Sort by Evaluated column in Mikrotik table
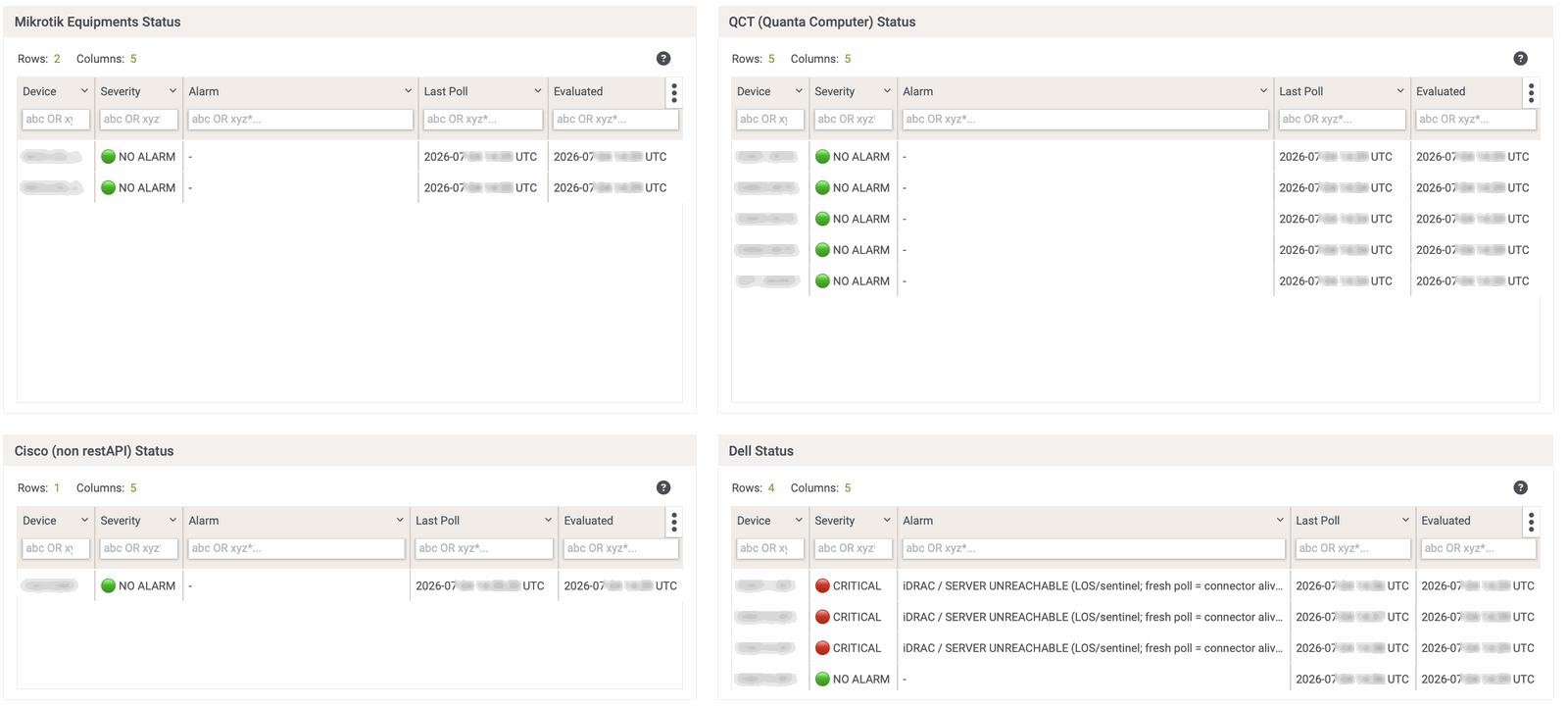The width and height of the screenshot is (1568, 708). 578,91
